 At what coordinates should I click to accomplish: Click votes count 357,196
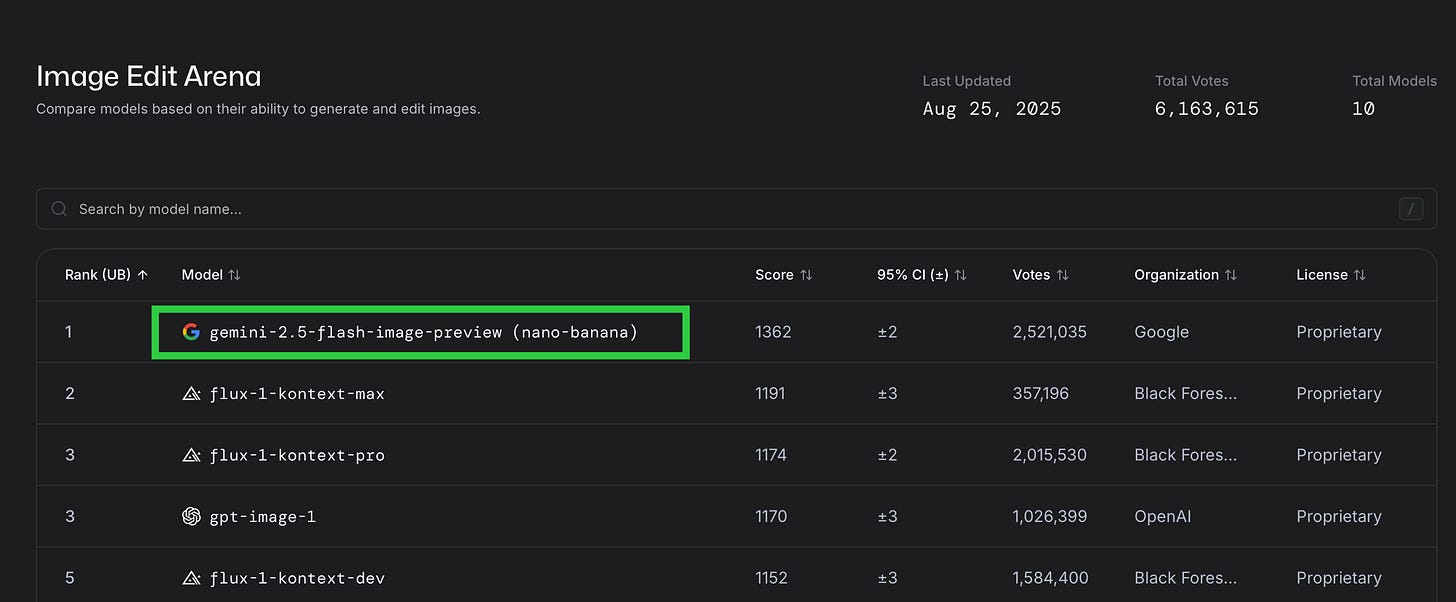1040,394
